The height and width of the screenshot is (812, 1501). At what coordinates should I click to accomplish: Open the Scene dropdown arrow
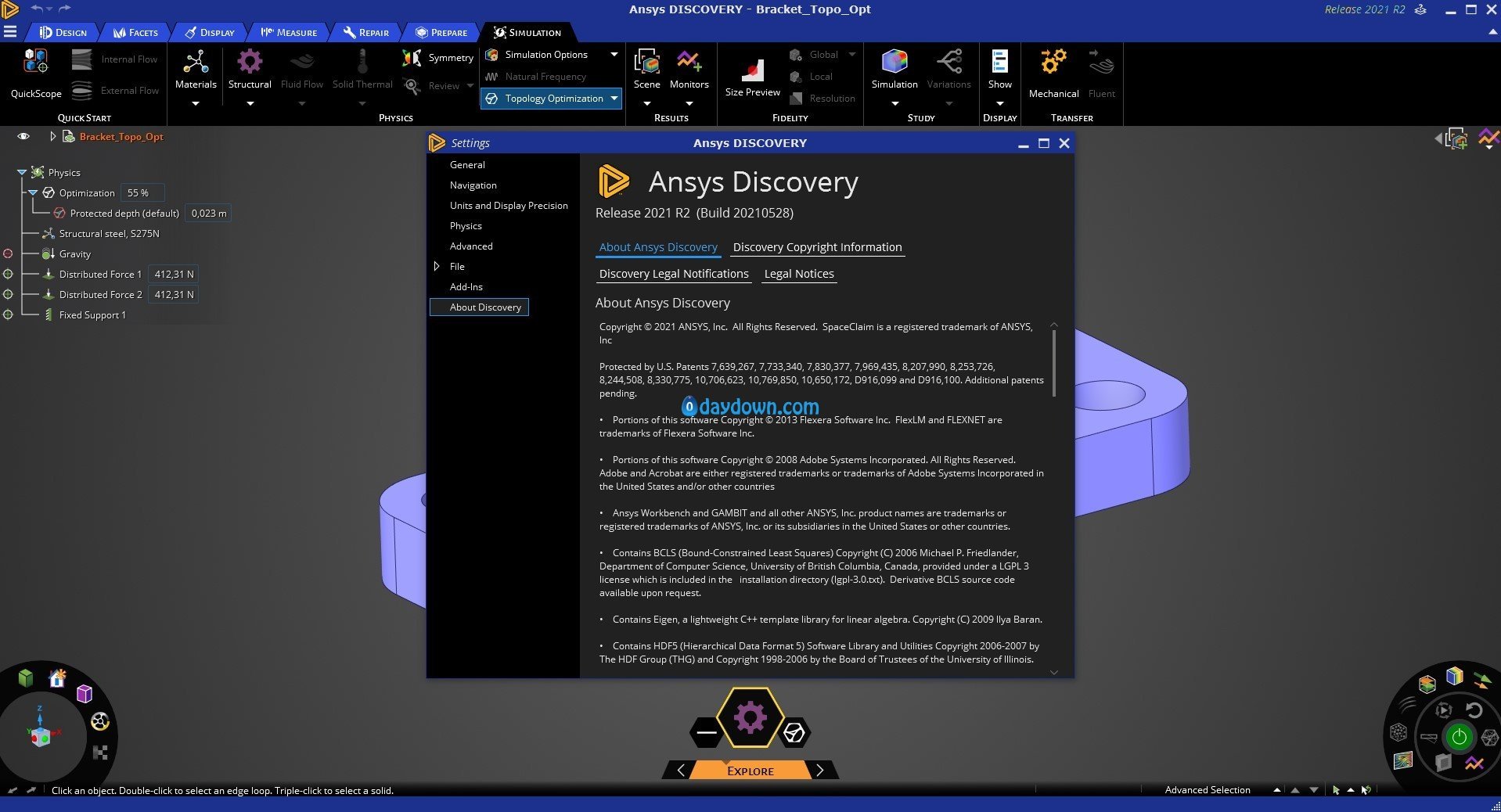point(647,103)
